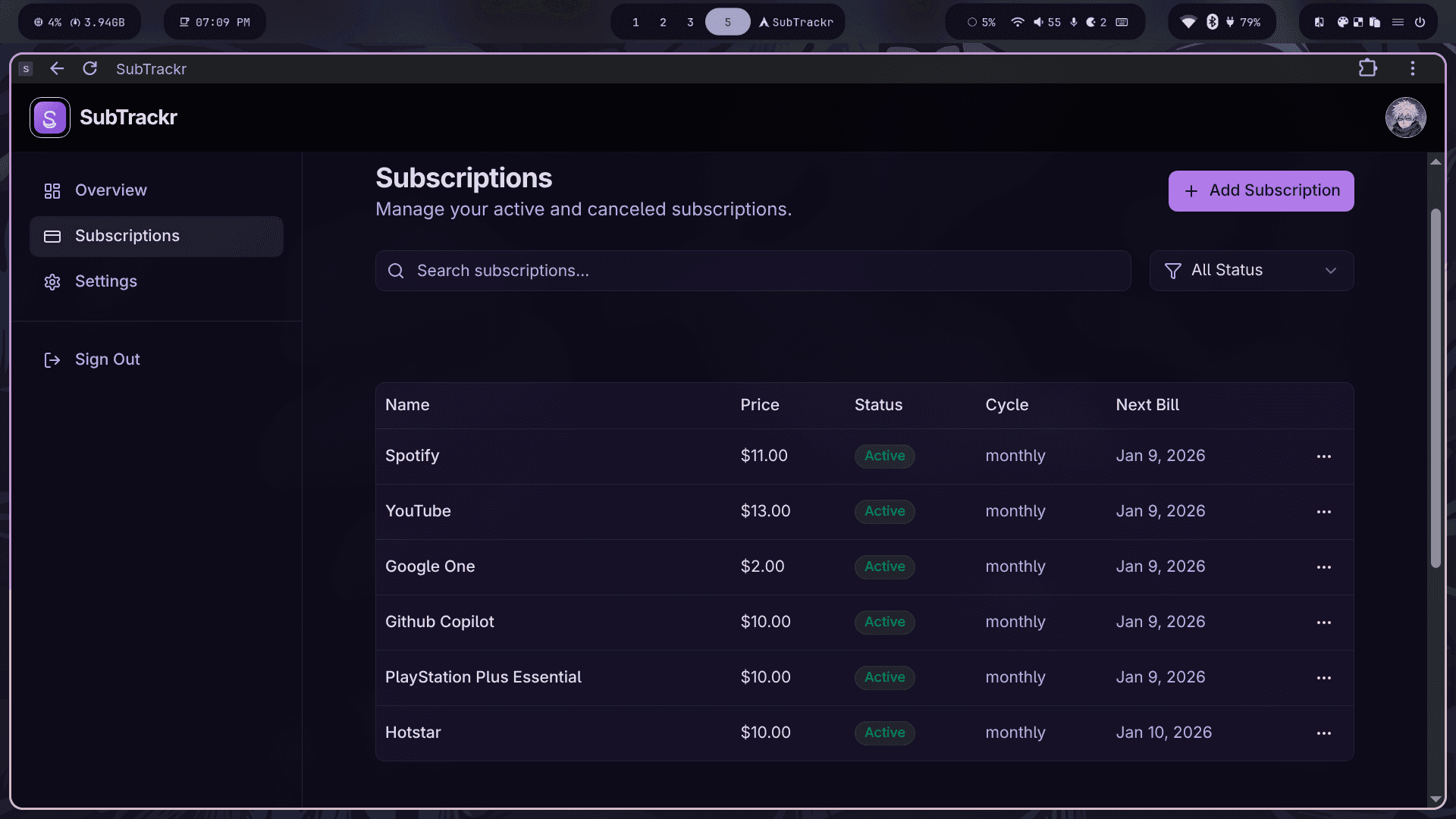The height and width of the screenshot is (819, 1456).
Task: Click the Search subscriptions input field
Action: [x=752, y=271]
